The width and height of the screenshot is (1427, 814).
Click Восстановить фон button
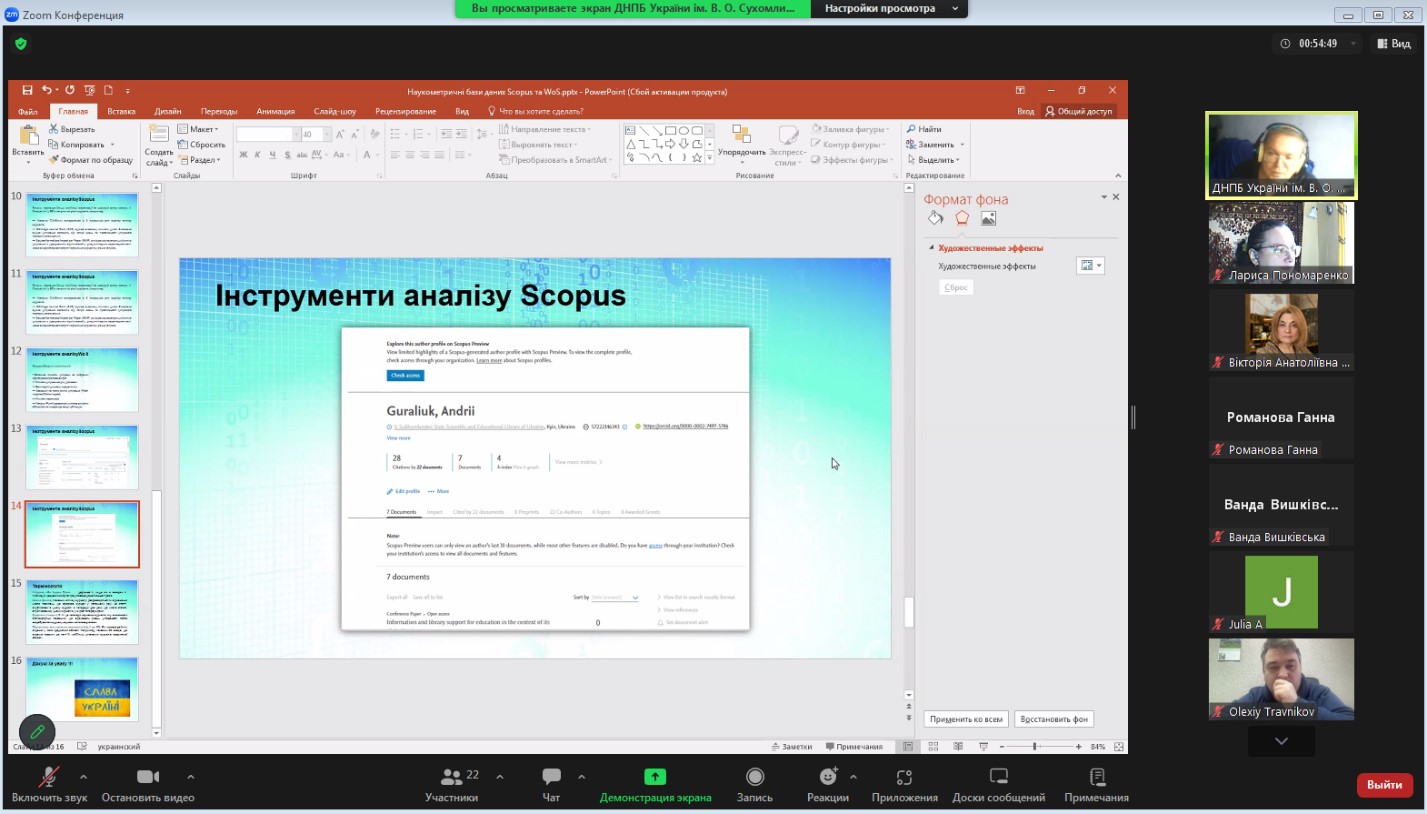point(1054,719)
